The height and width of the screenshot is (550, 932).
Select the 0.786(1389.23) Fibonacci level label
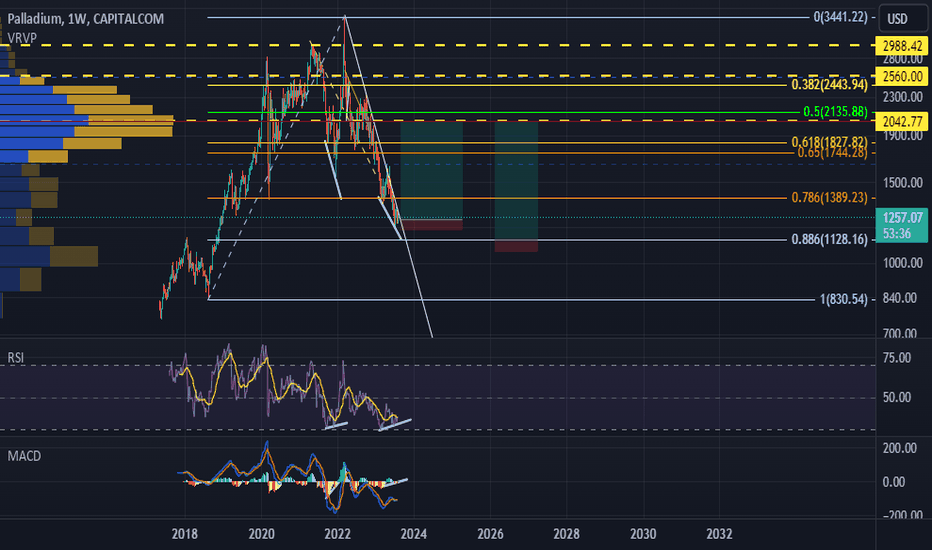tap(829, 197)
